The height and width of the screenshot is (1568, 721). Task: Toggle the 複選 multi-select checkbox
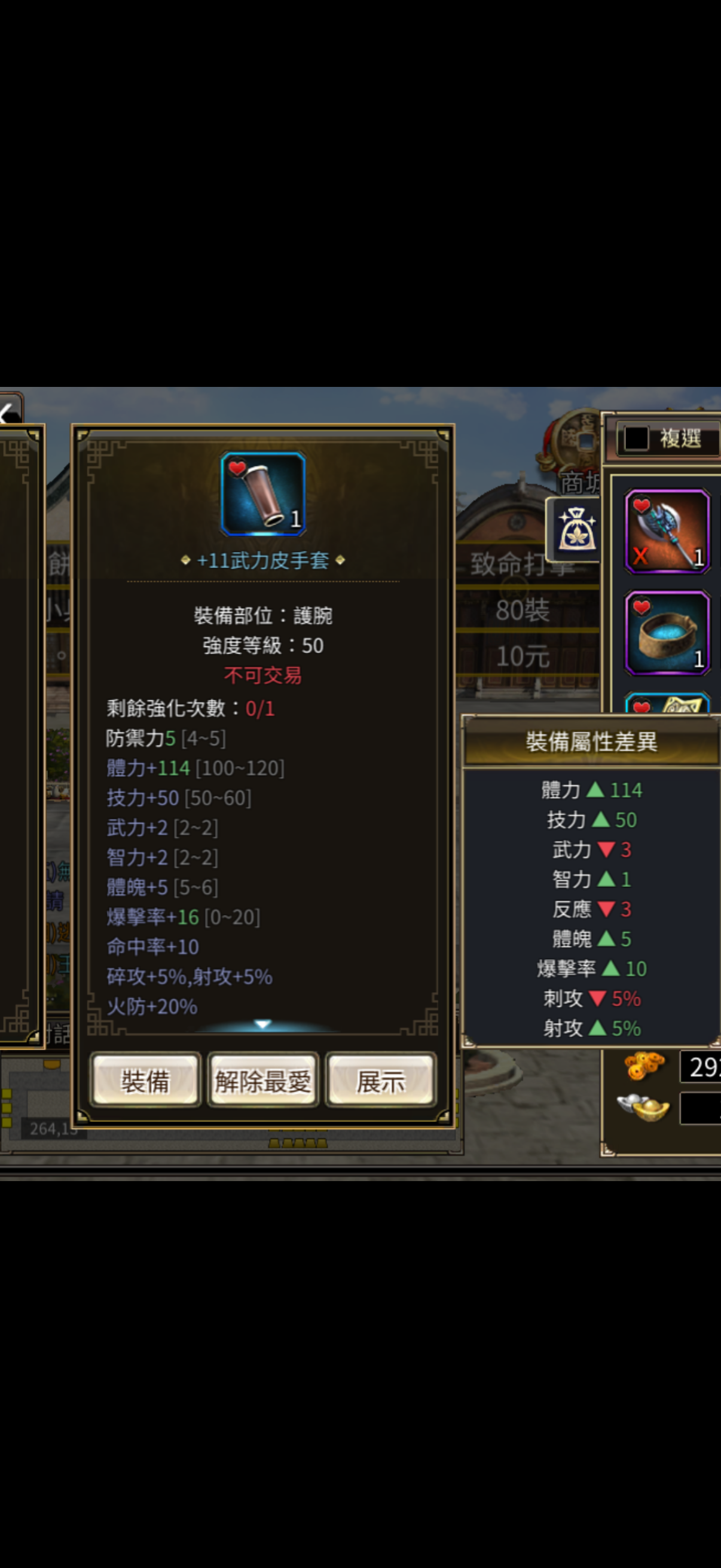pyautogui.click(x=637, y=438)
